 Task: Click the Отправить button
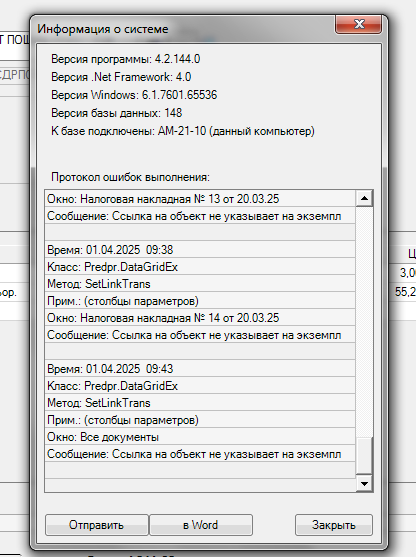(x=97, y=525)
